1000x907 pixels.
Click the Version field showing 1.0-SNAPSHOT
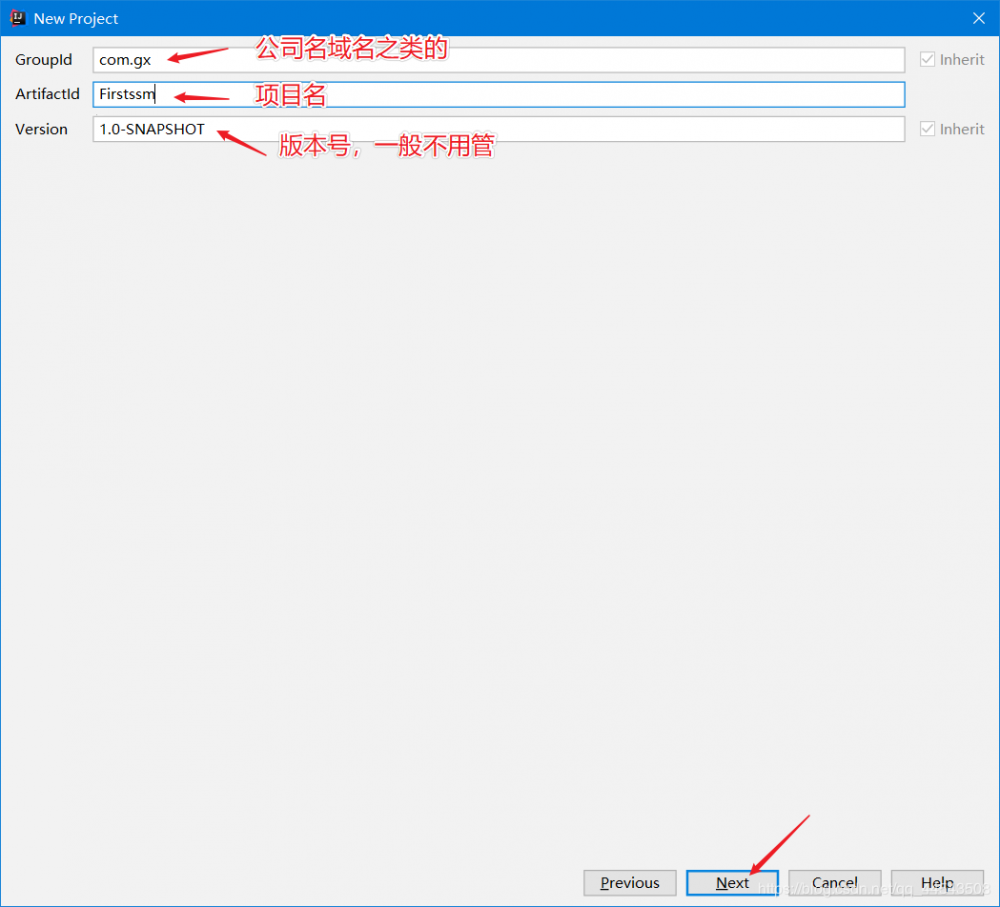click(300, 129)
